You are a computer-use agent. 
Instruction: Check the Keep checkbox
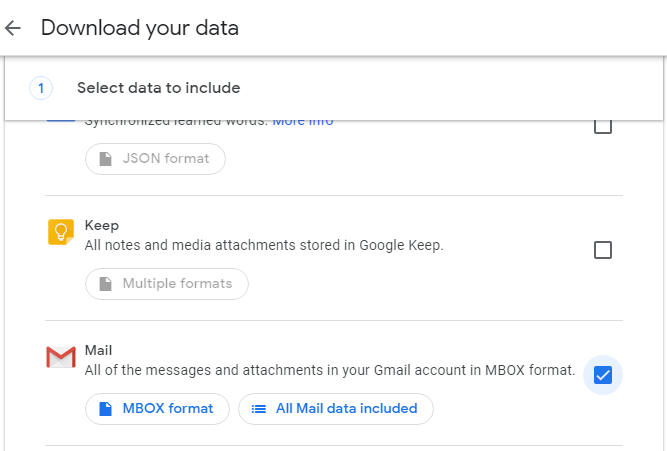point(603,250)
